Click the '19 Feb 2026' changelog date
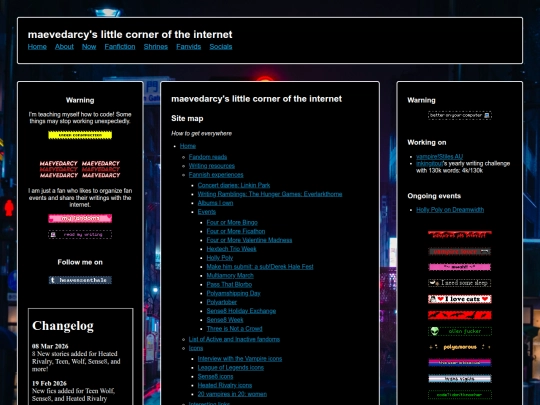Viewport: 540px width, 405px height. (49, 383)
